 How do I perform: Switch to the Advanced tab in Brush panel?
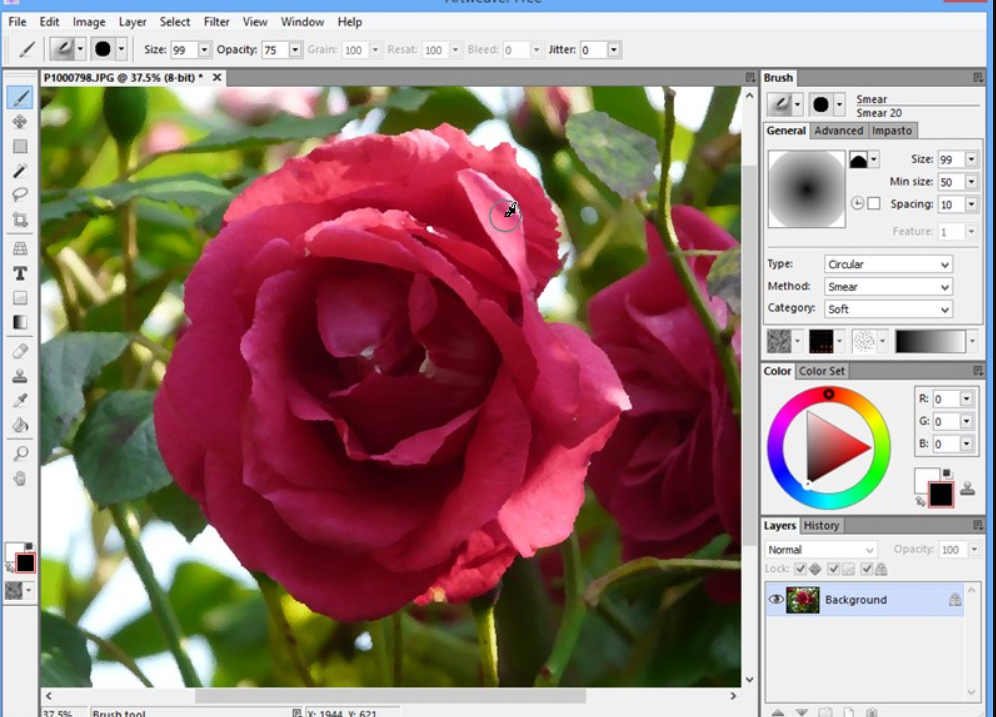click(x=838, y=130)
